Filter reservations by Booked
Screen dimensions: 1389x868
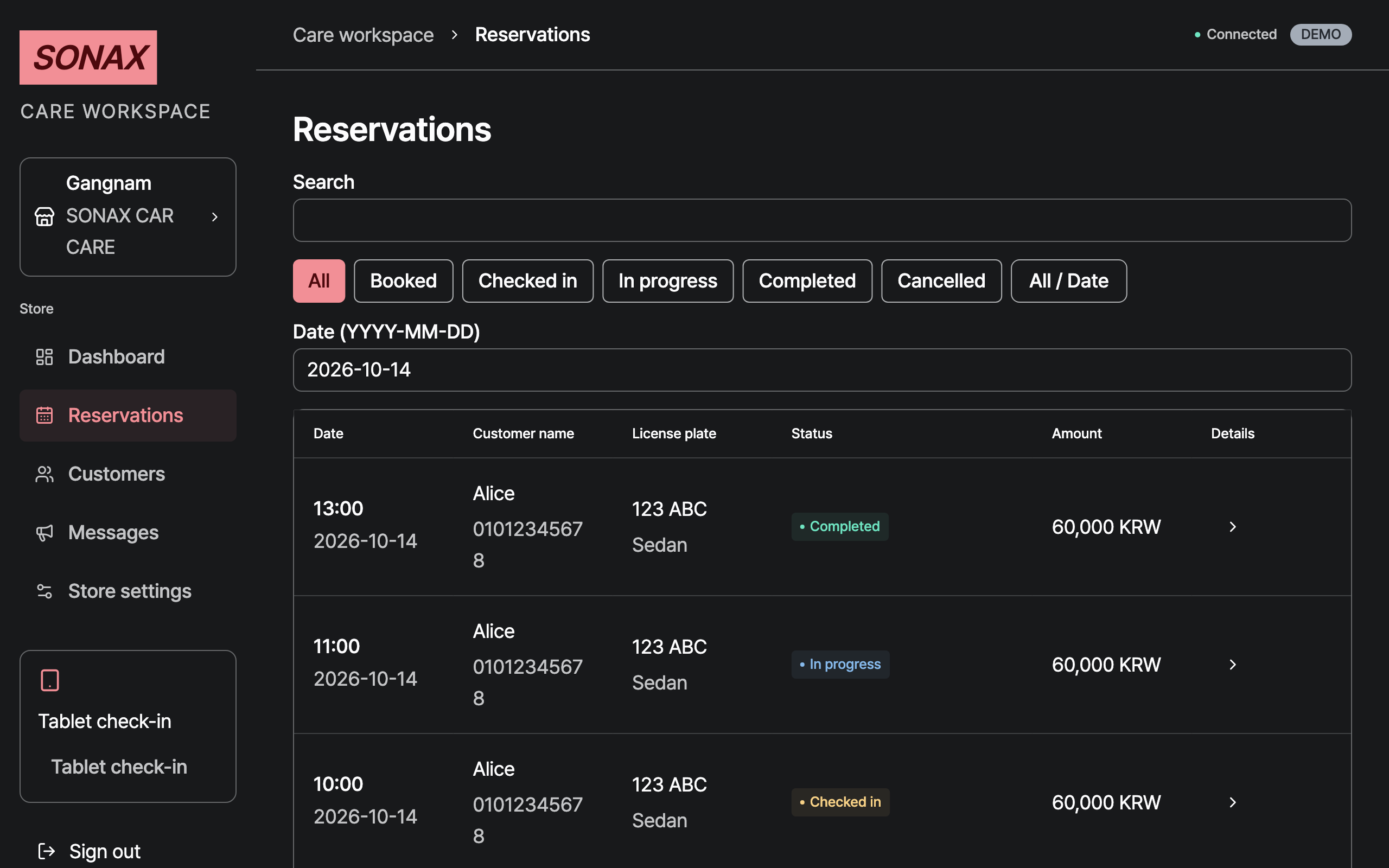(x=404, y=280)
